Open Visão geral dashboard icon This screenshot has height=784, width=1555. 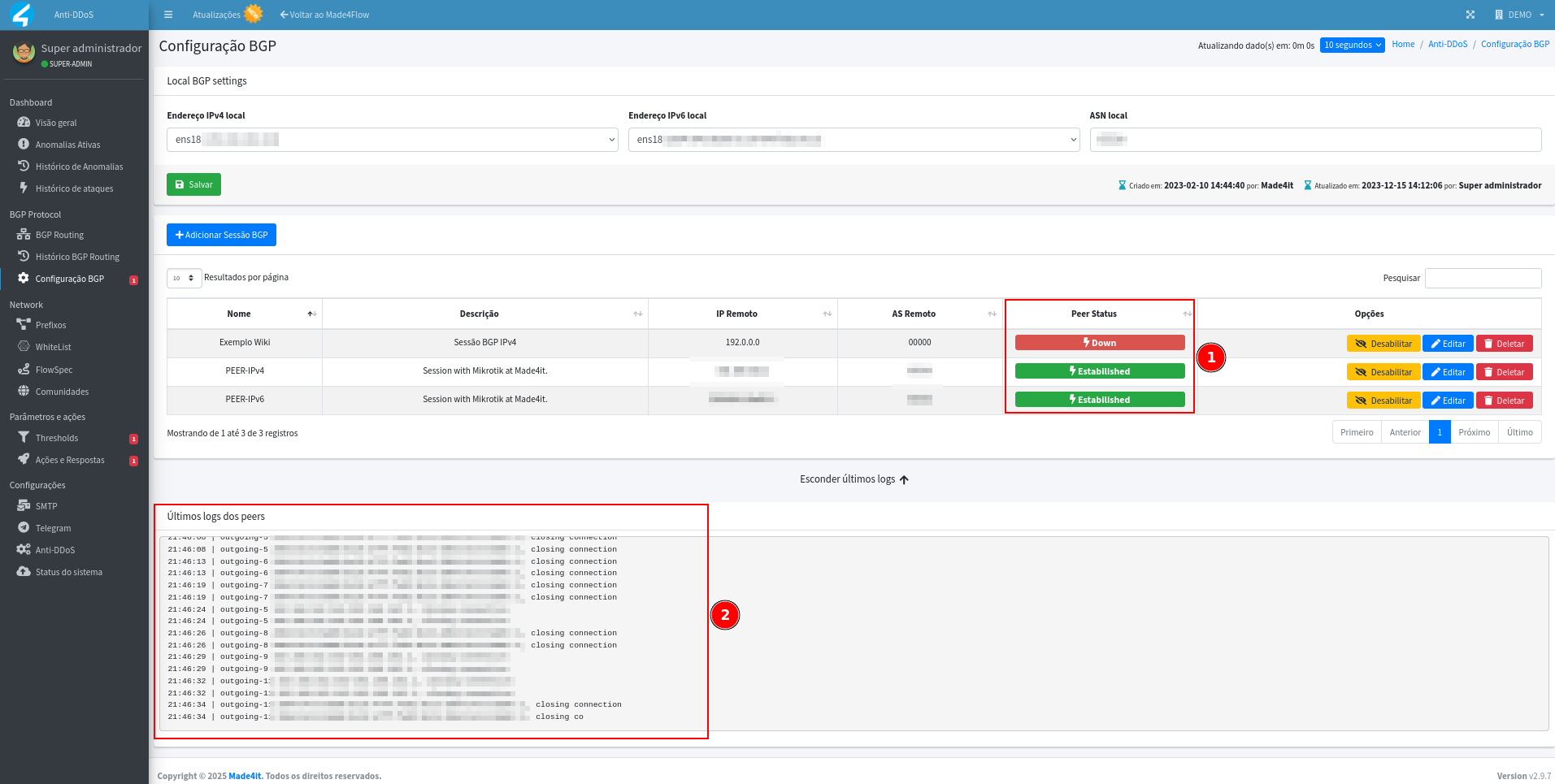pyautogui.click(x=24, y=123)
